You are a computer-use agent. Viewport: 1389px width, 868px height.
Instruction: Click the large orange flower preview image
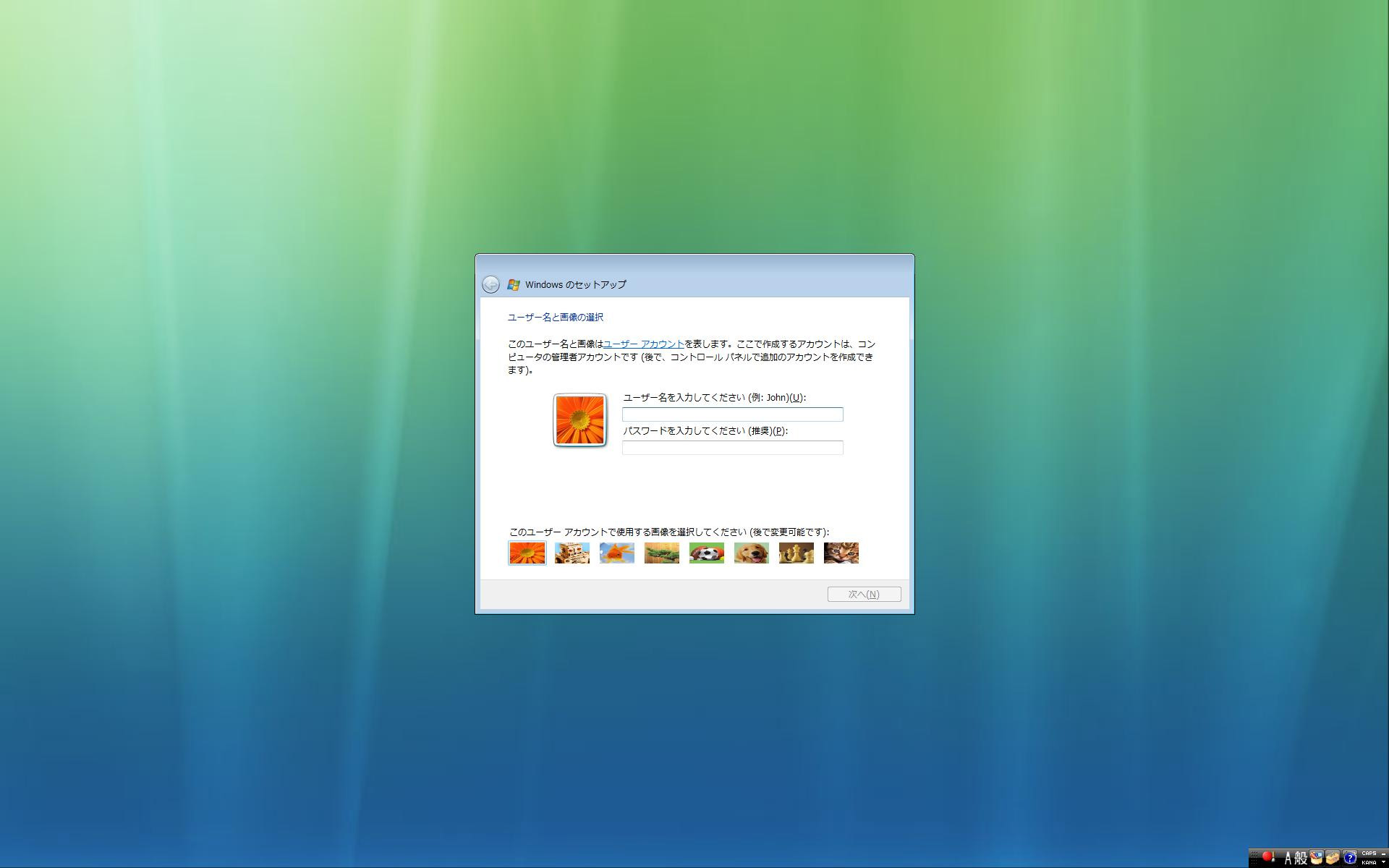(579, 420)
